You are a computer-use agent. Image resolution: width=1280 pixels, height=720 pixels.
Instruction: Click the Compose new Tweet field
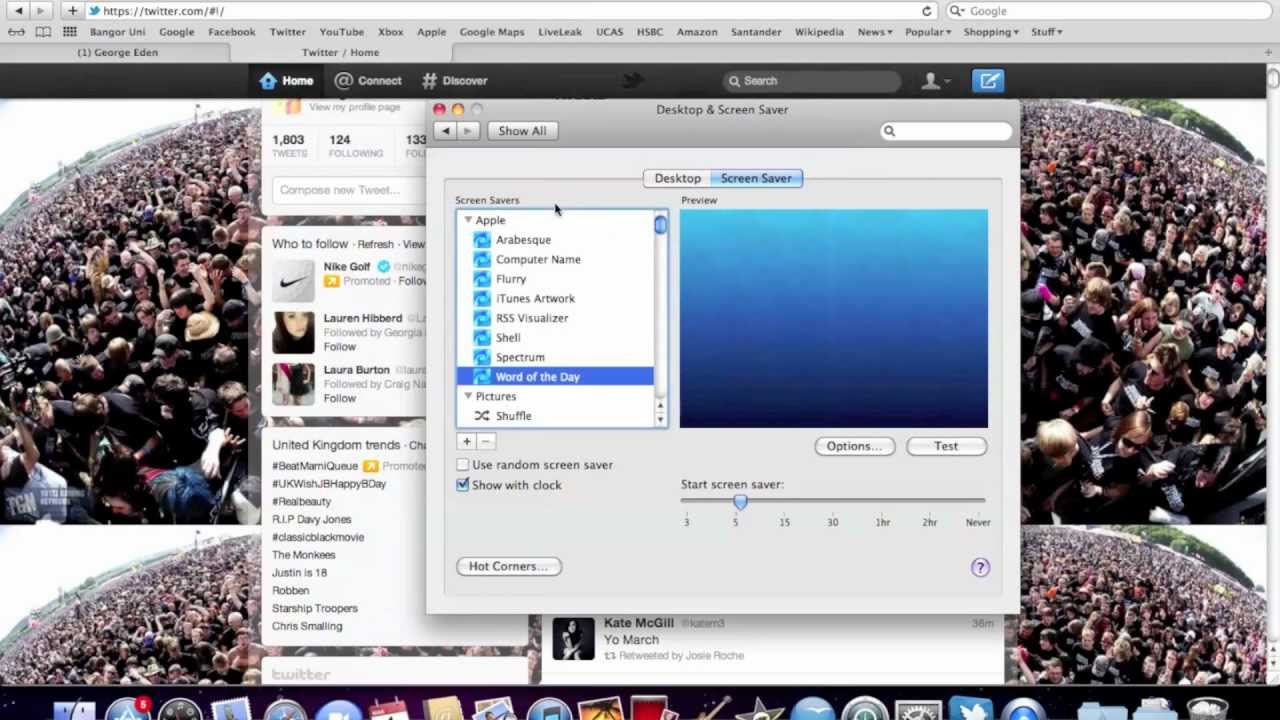point(348,190)
